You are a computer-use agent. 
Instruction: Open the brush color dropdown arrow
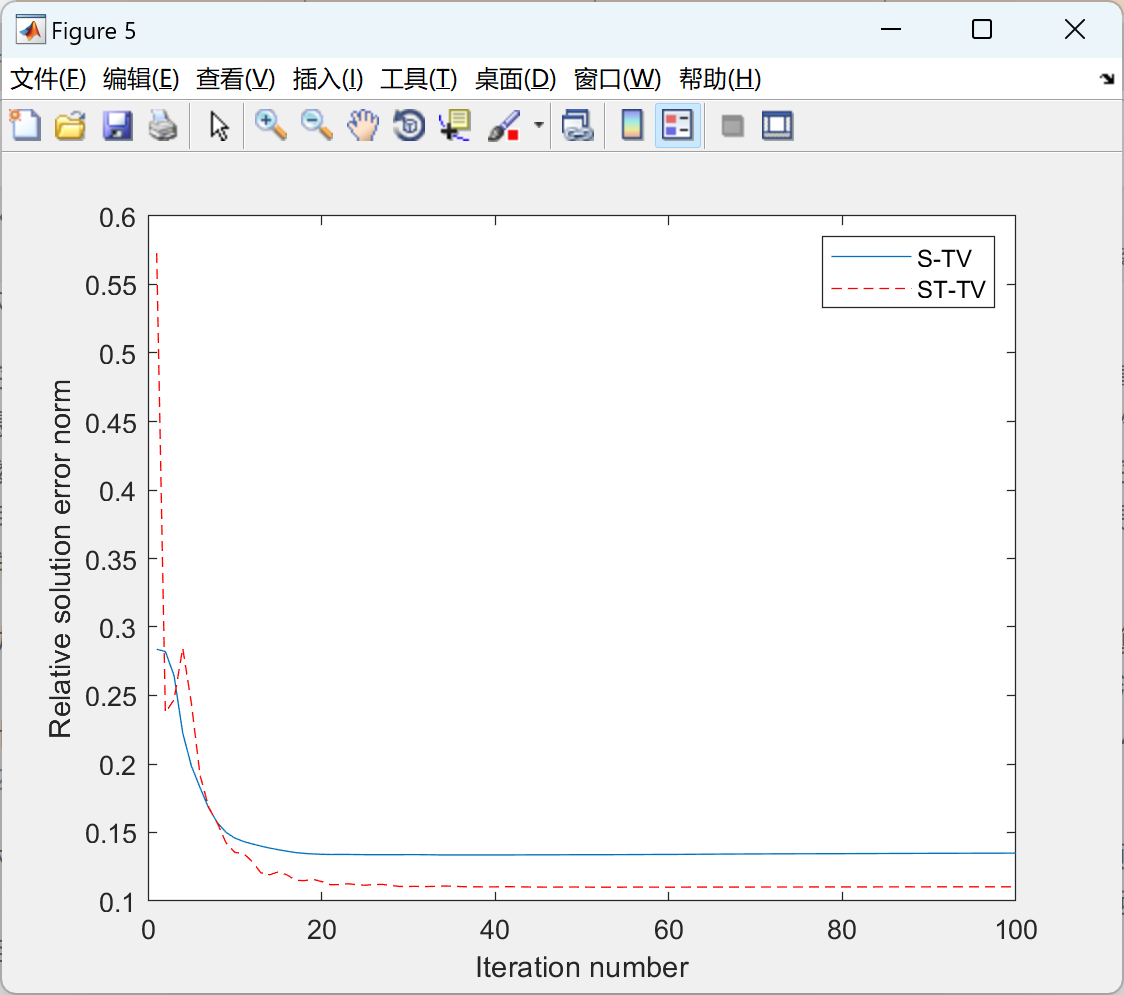(x=538, y=125)
